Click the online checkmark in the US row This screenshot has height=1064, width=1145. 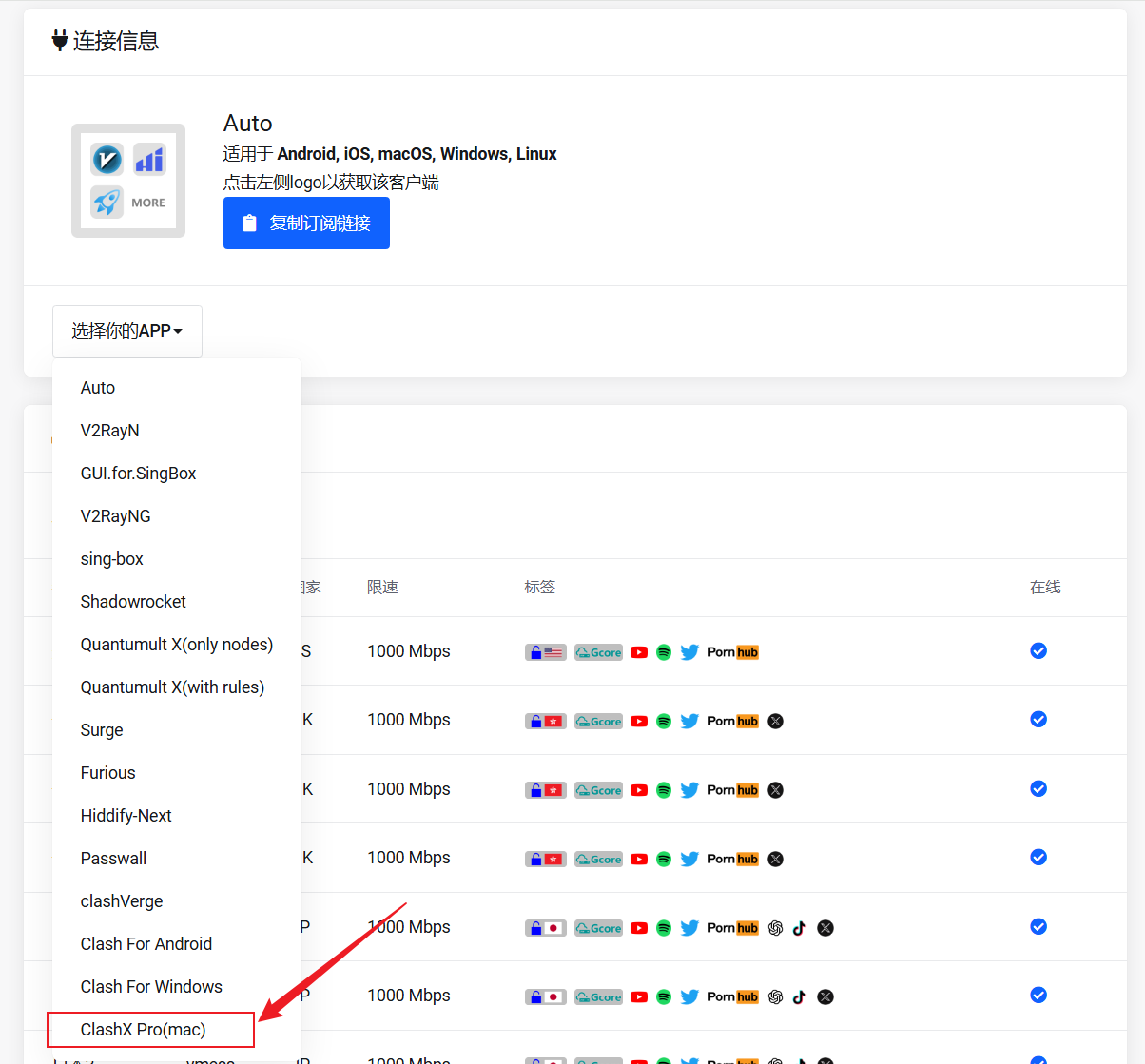click(1038, 650)
